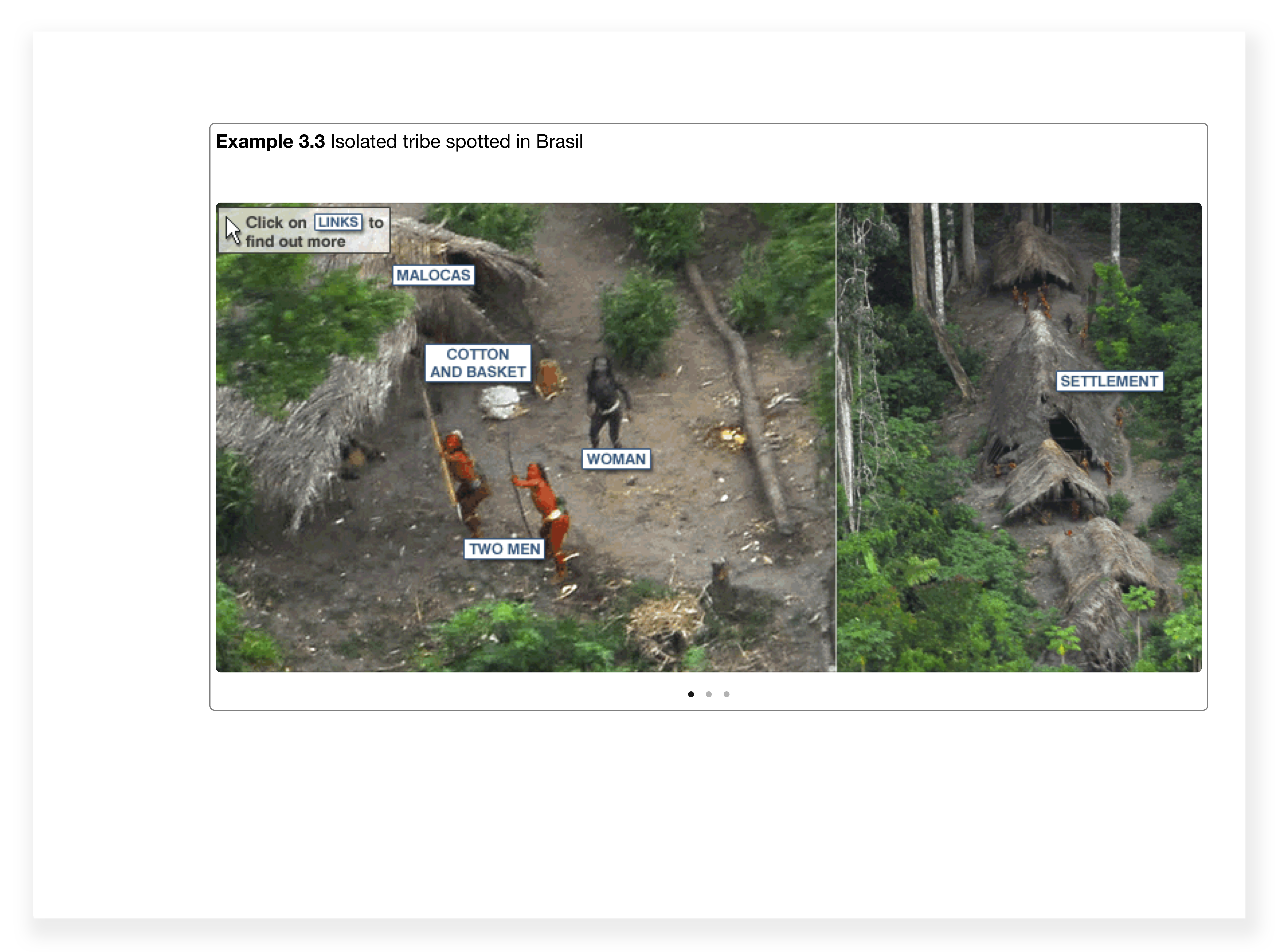Open the COTTON AND BASKET hotspot
This screenshot has height=952, width=1279.
point(477,363)
